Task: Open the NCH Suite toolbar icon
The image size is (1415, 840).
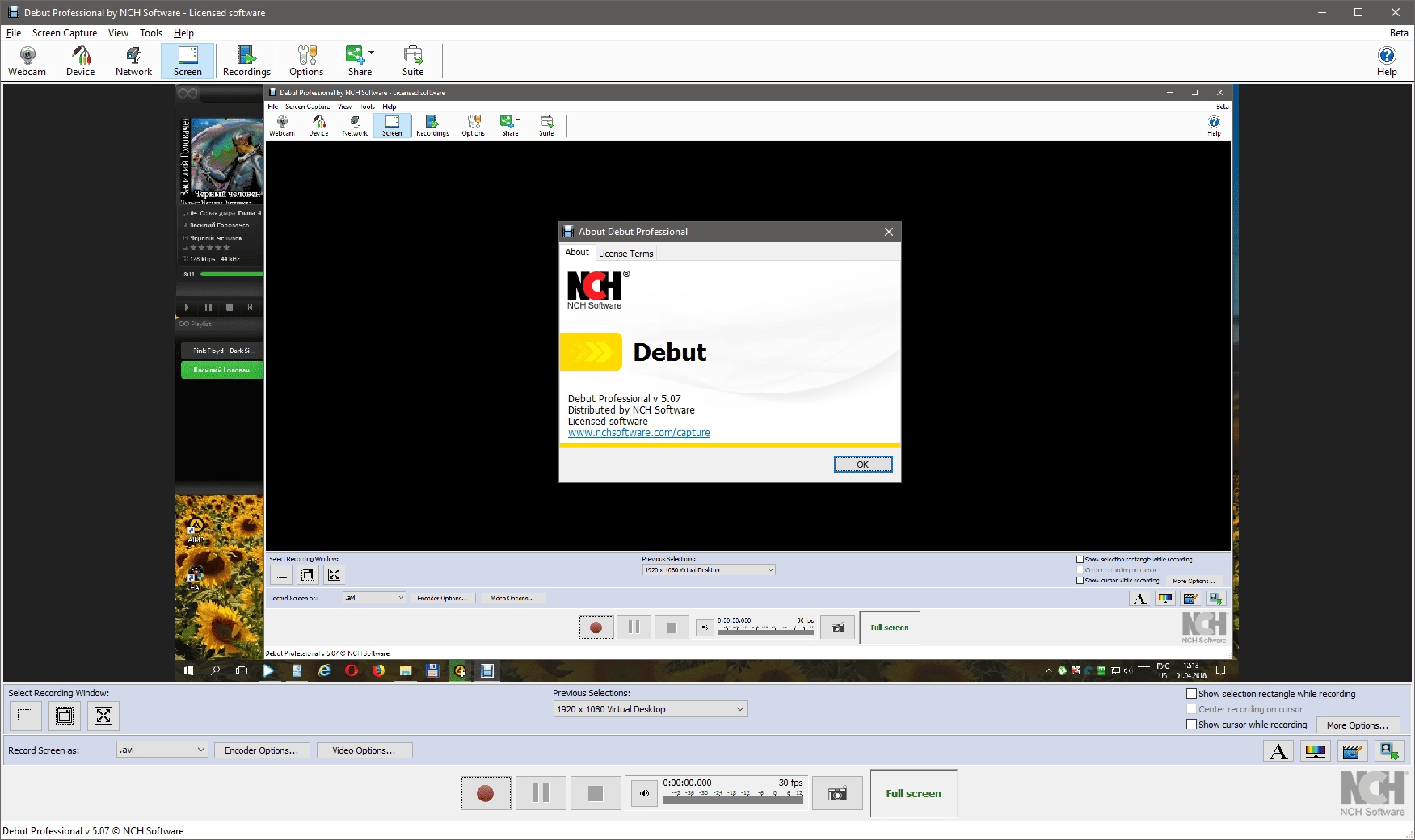Action: point(413,61)
